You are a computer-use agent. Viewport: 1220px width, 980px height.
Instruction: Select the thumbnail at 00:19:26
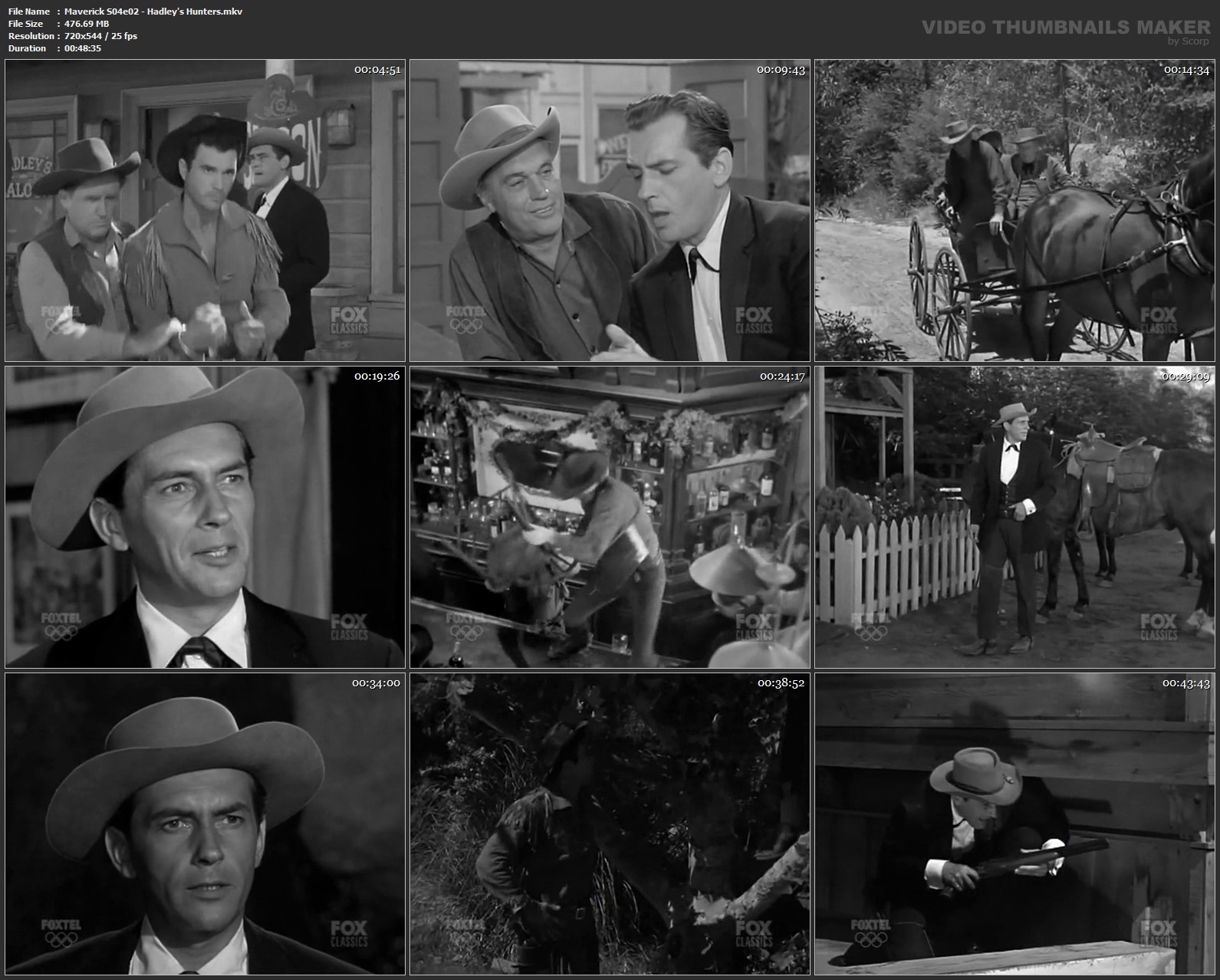pyautogui.click(x=205, y=517)
